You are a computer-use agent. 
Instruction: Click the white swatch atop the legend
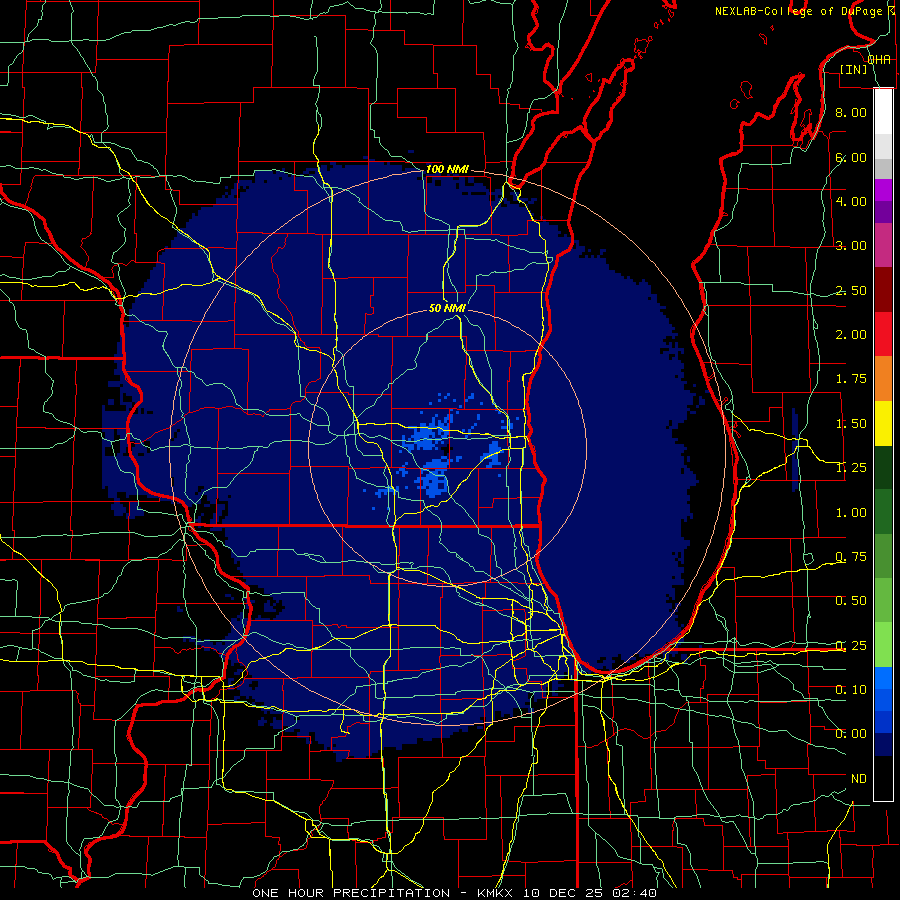(883, 111)
